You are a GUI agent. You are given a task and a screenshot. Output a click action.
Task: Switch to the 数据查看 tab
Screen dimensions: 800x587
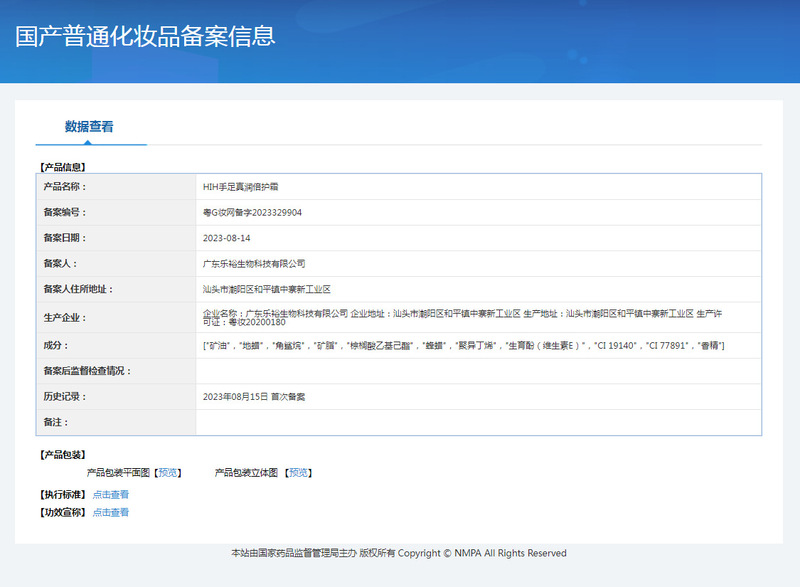click(89, 127)
